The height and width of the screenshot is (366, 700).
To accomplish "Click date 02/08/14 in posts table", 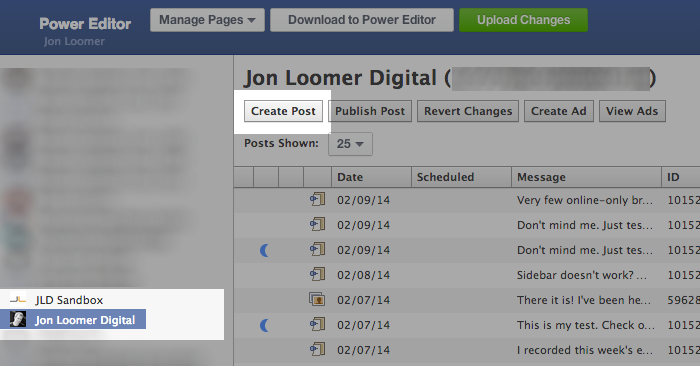I will click(x=363, y=275).
